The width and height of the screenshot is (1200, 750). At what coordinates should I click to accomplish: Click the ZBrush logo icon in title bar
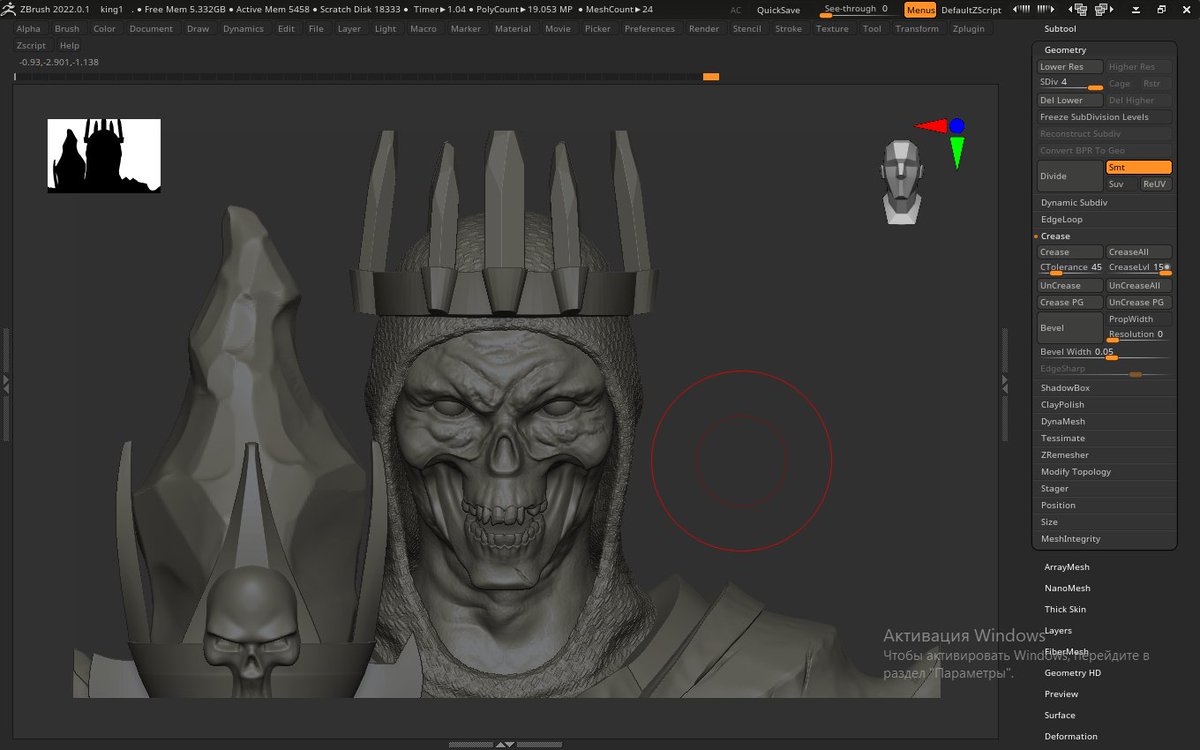[10, 9]
